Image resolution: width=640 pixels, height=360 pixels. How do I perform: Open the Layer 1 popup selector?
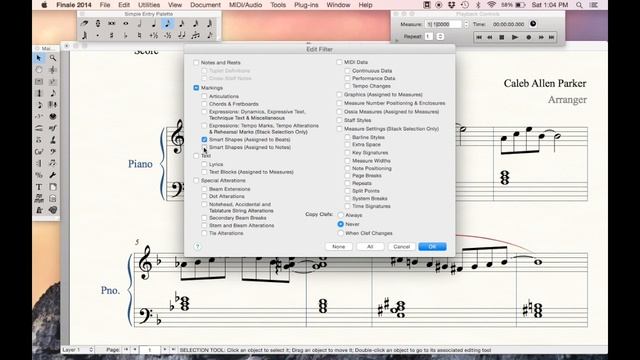[x=78, y=350]
